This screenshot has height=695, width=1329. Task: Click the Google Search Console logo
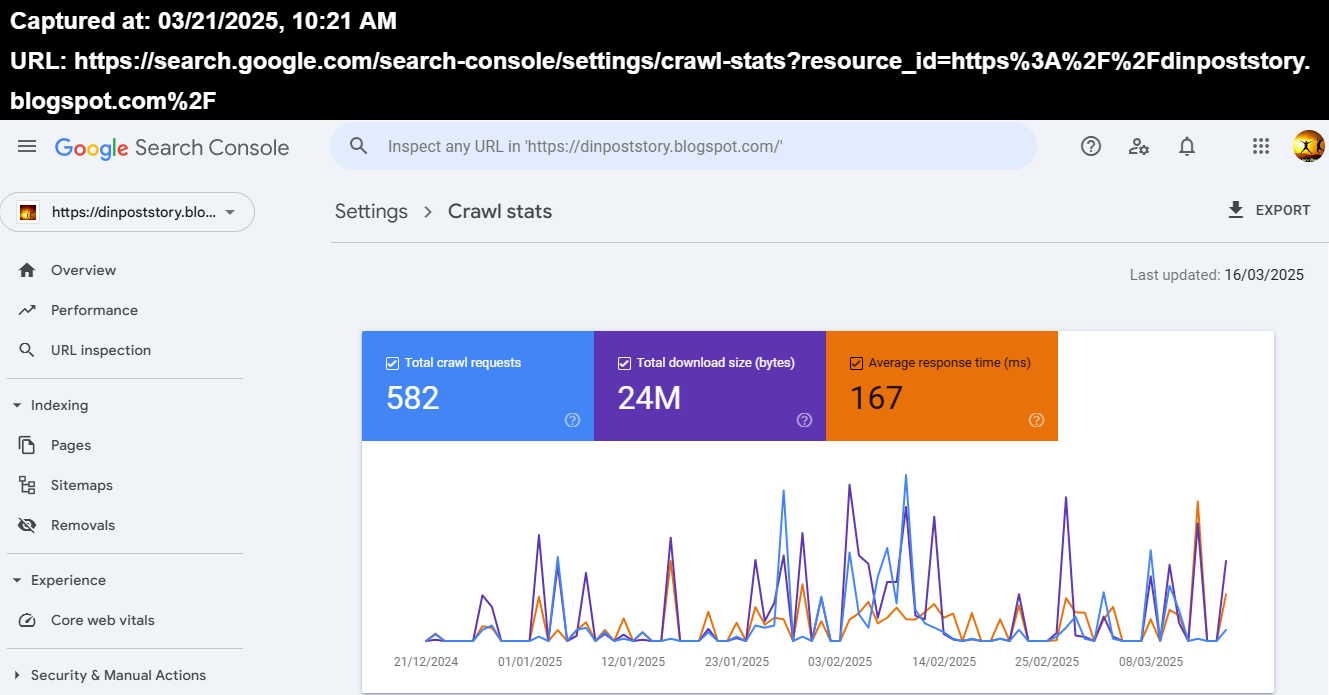pyautogui.click(x=172, y=148)
